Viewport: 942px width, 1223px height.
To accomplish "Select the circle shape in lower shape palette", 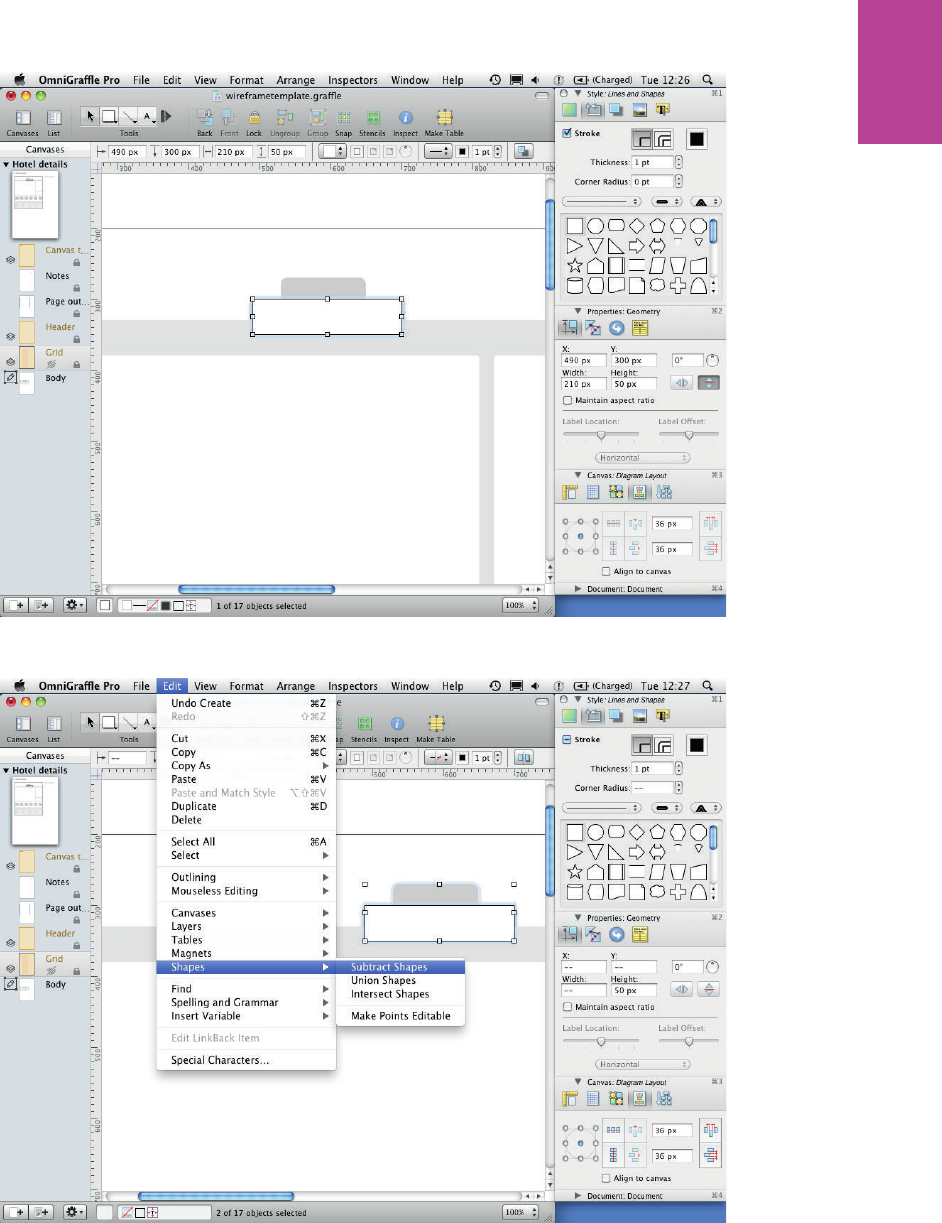I will point(594,831).
